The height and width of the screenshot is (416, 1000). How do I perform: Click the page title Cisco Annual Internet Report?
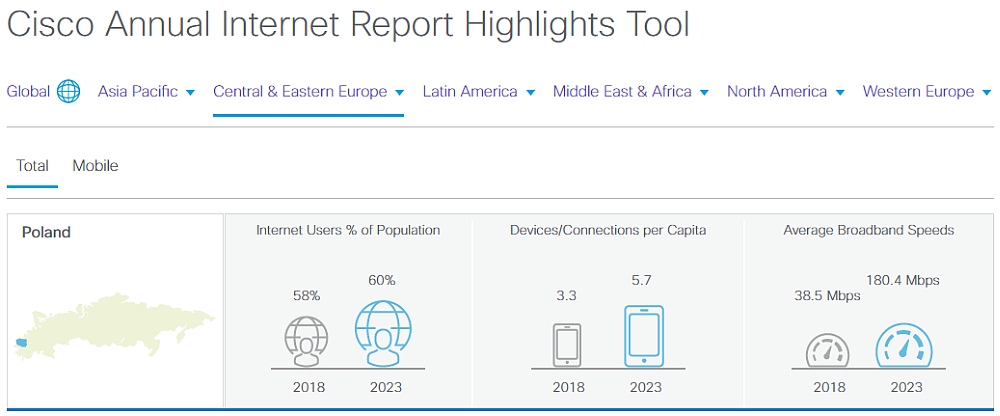click(x=348, y=25)
